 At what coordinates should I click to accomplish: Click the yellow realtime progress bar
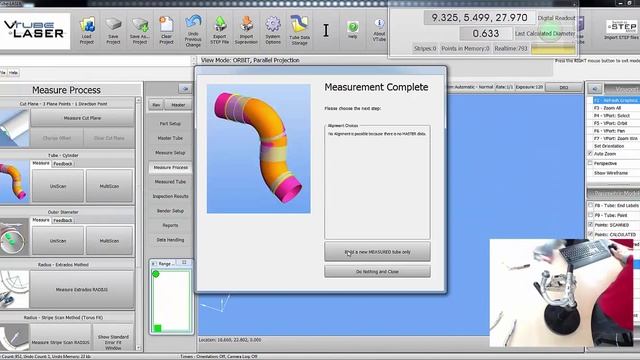pyautogui.click(x=553, y=49)
